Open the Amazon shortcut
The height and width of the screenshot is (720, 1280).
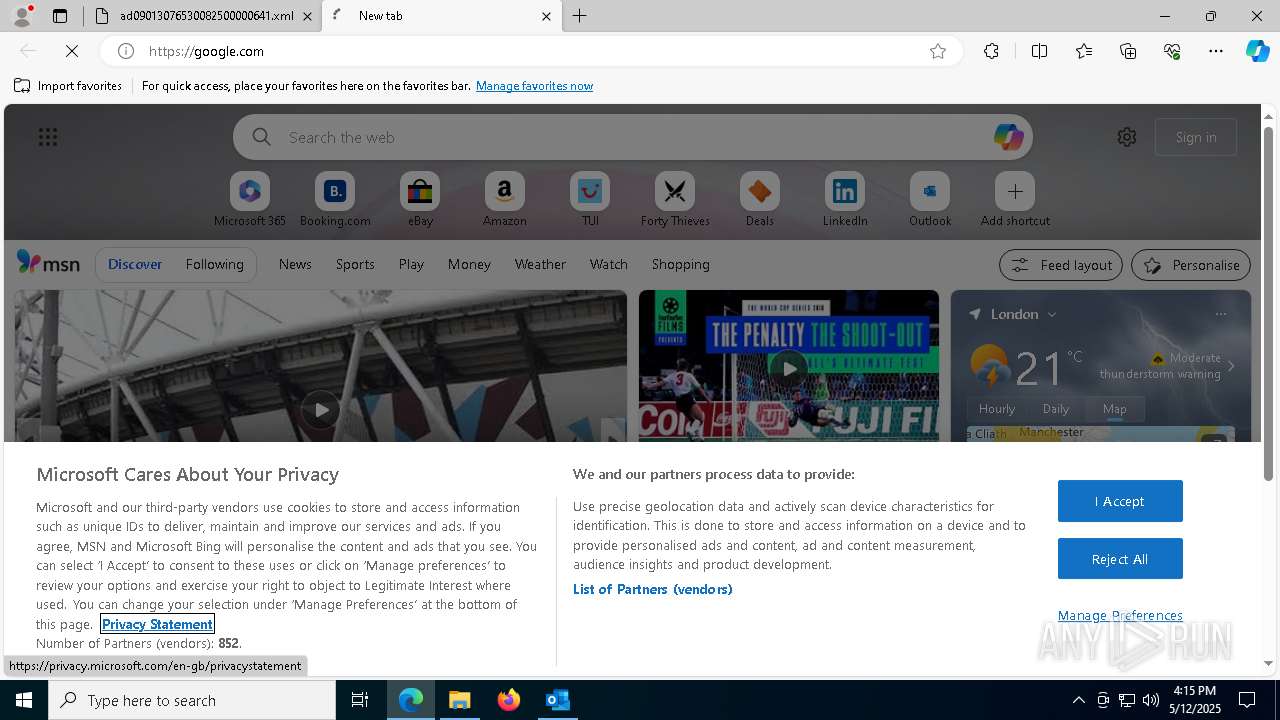click(505, 199)
